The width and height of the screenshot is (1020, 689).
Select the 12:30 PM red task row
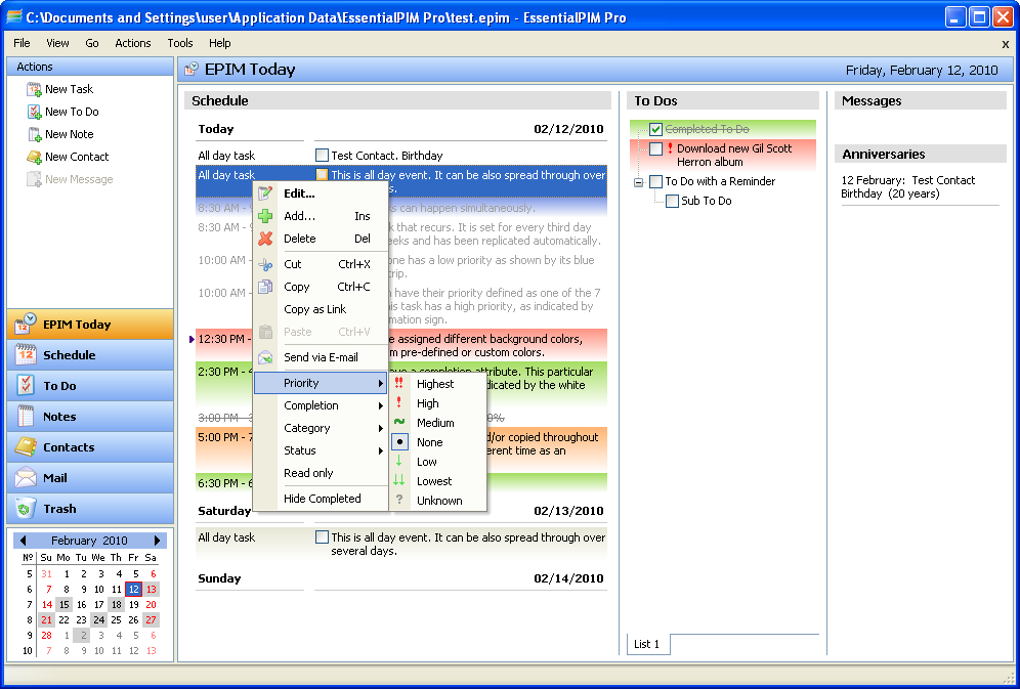(x=401, y=345)
